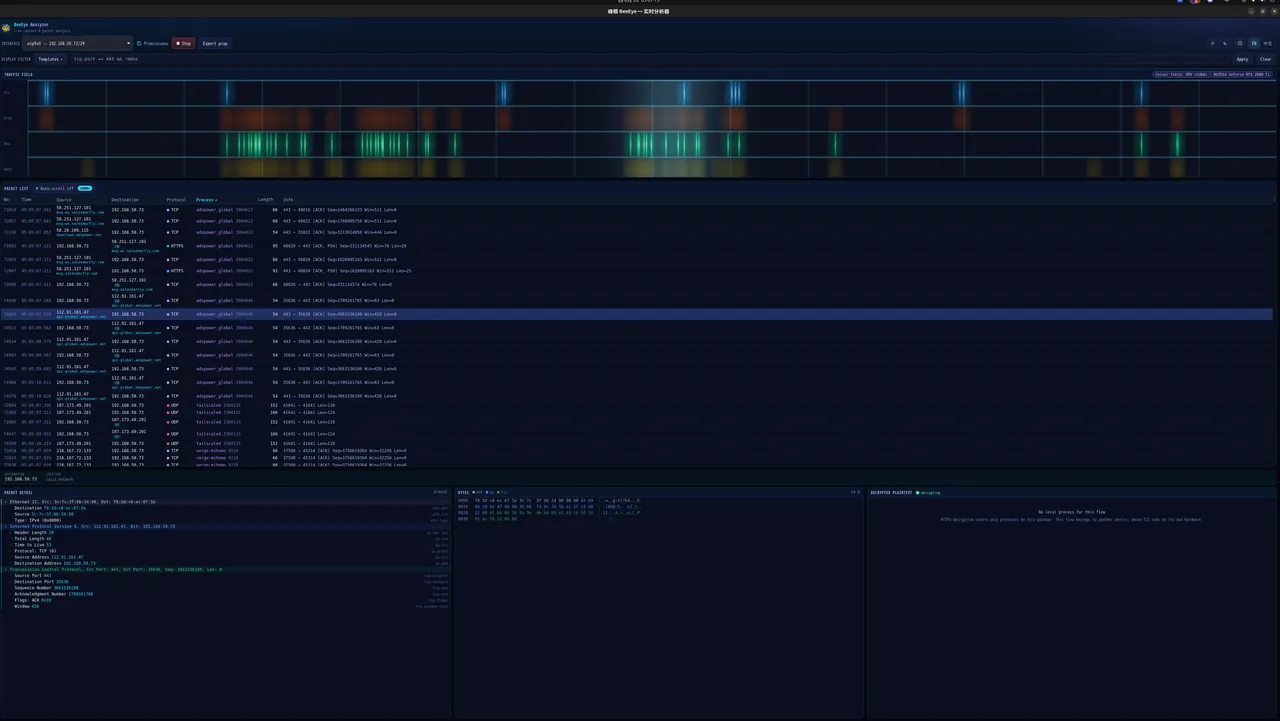
Task: Clear the display filter
Action: coord(1265,59)
